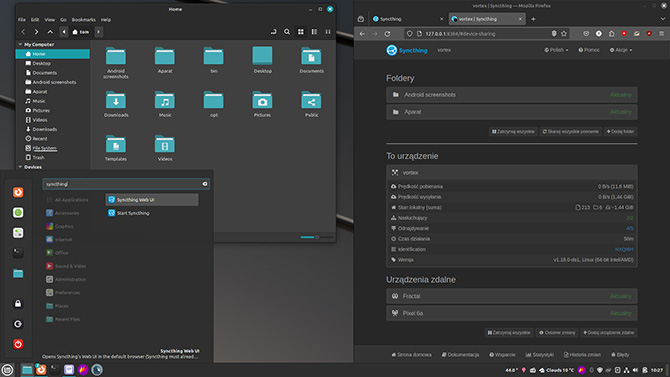The image size is (670, 377).
Task: Click the Dodaj folder button
Action: pyautogui.click(x=620, y=132)
